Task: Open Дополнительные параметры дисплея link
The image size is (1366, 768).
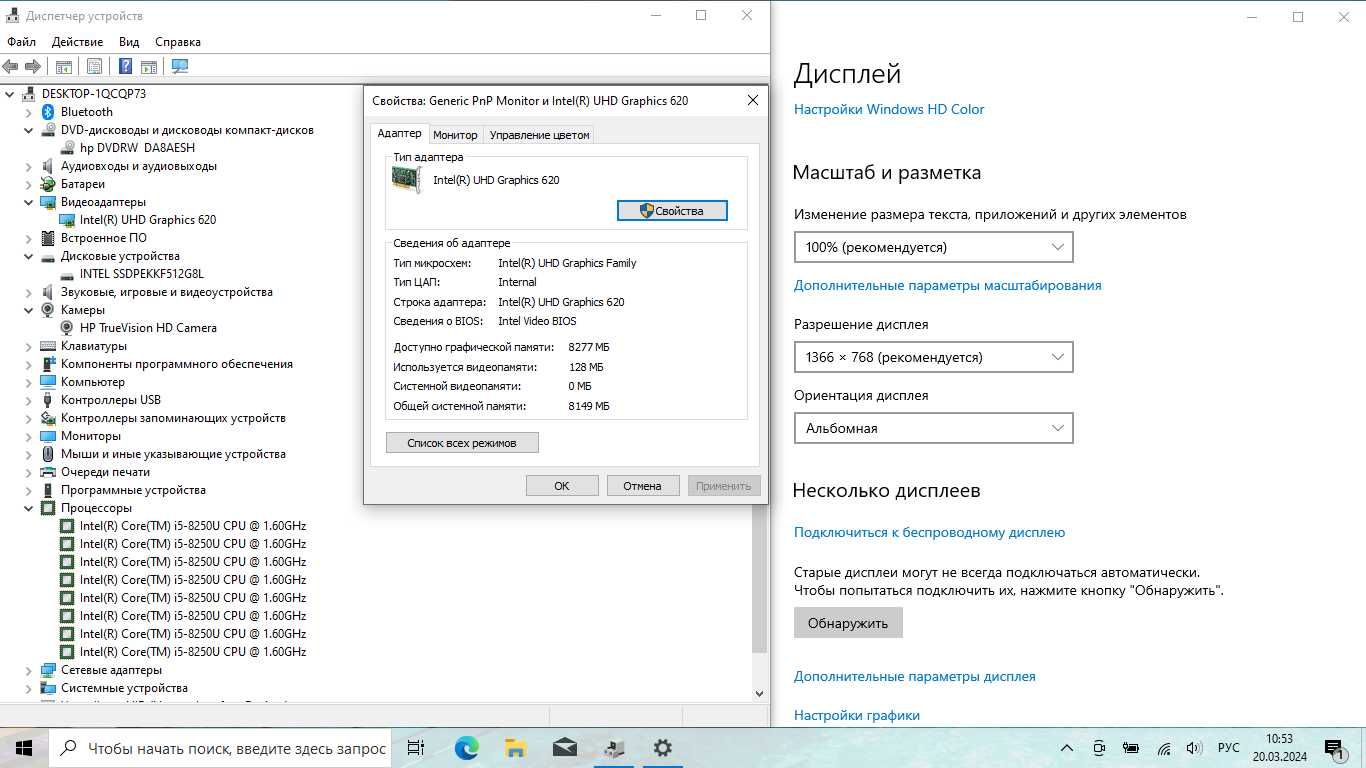Action: pyautogui.click(x=914, y=676)
